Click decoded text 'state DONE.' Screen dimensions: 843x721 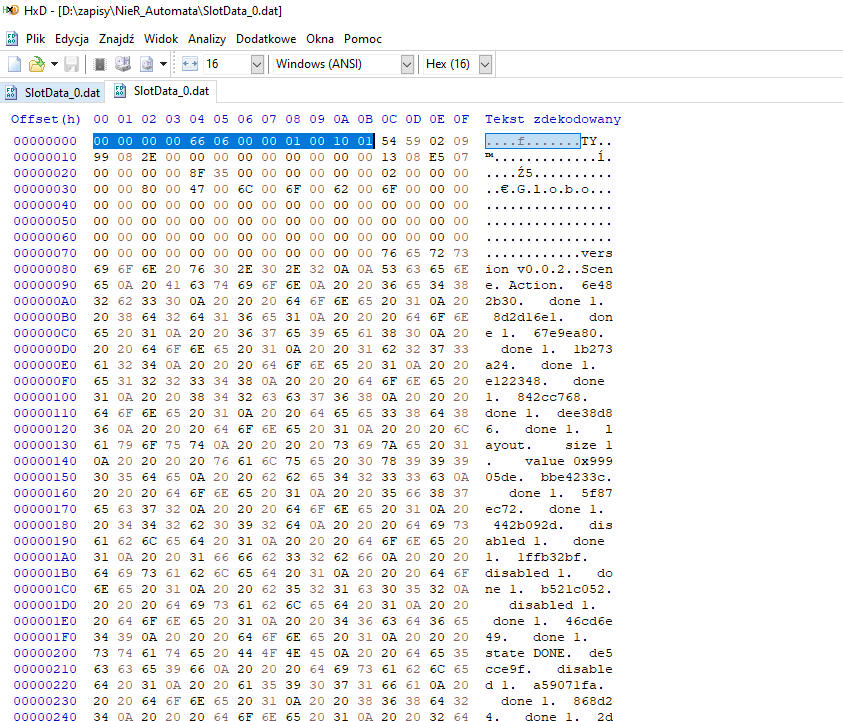point(528,653)
